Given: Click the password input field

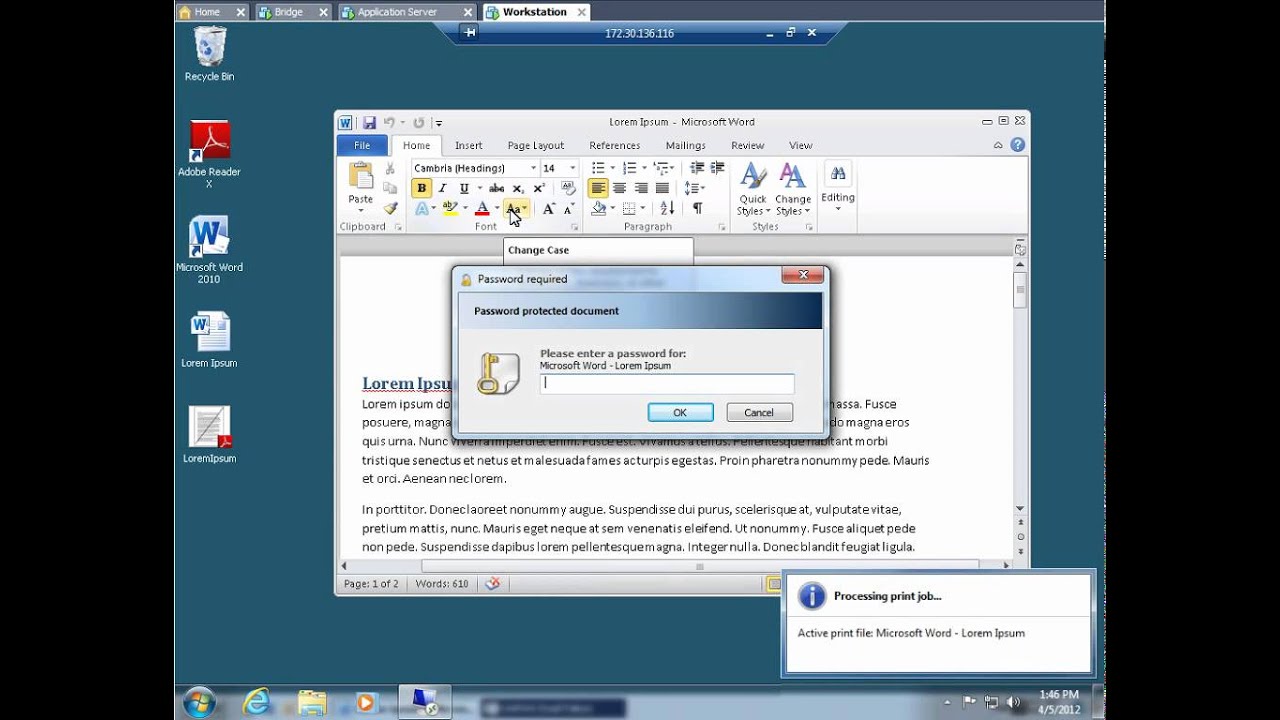Looking at the screenshot, I should coord(667,383).
